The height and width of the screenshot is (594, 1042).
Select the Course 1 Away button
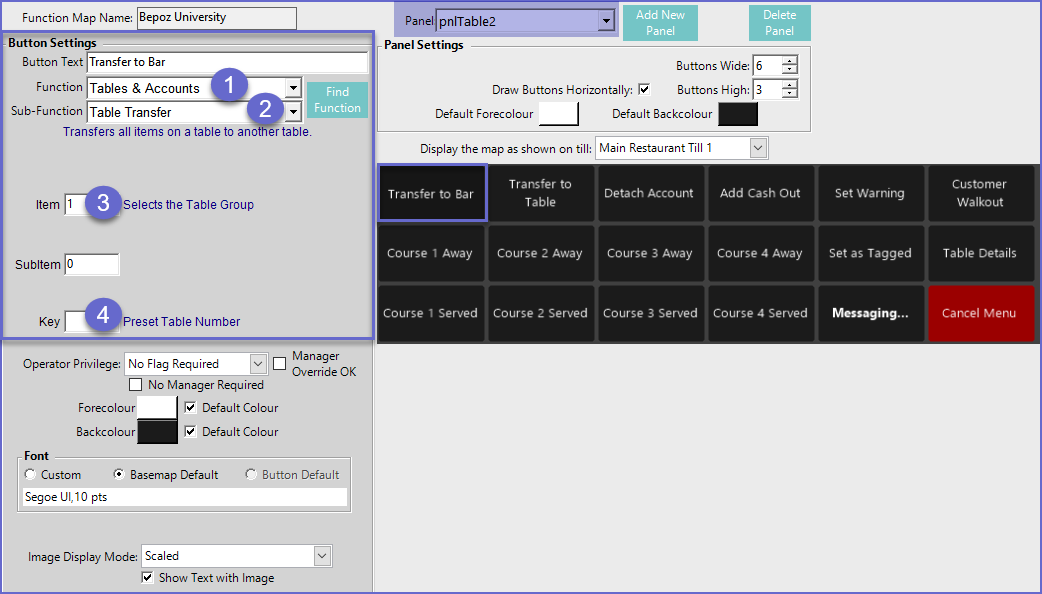click(x=431, y=253)
